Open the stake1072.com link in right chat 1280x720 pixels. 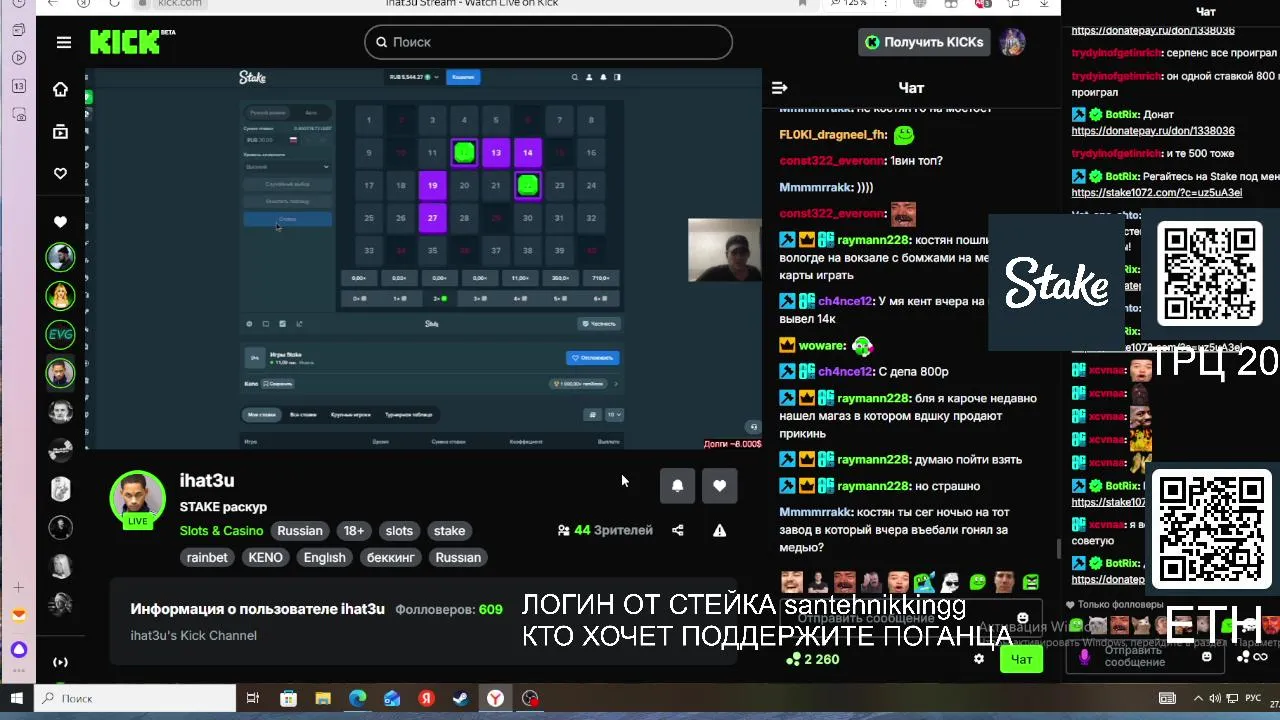click(x=1157, y=193)
